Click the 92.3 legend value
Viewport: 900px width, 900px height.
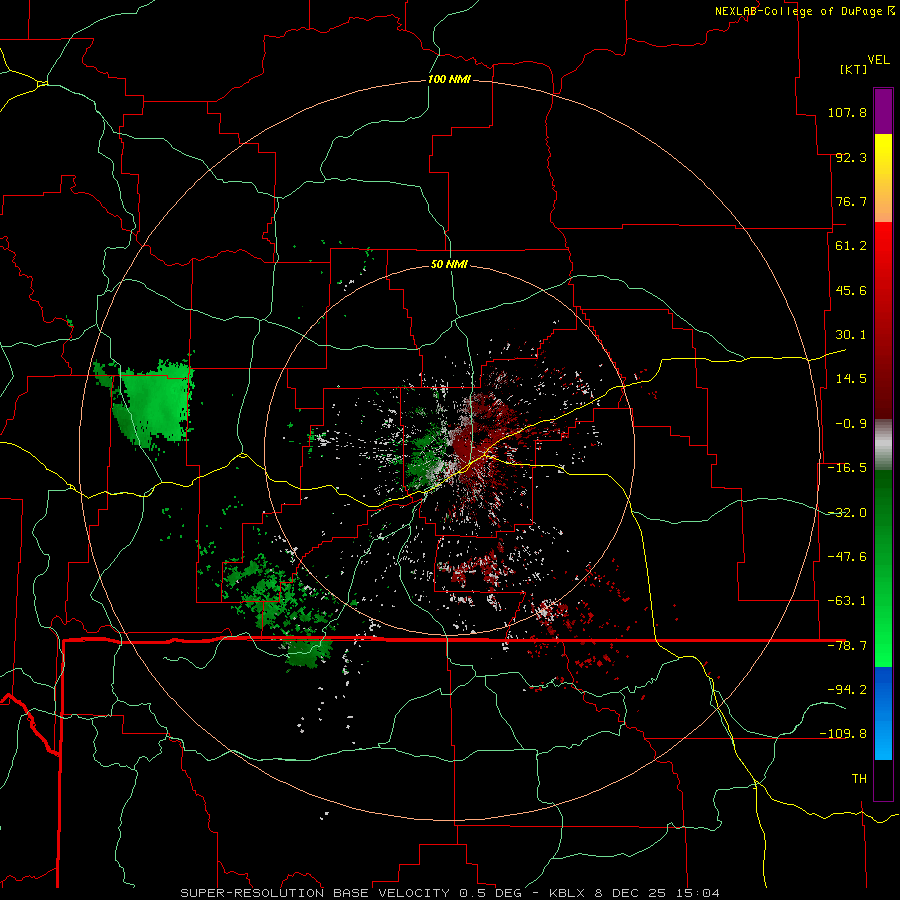[851, 157]
